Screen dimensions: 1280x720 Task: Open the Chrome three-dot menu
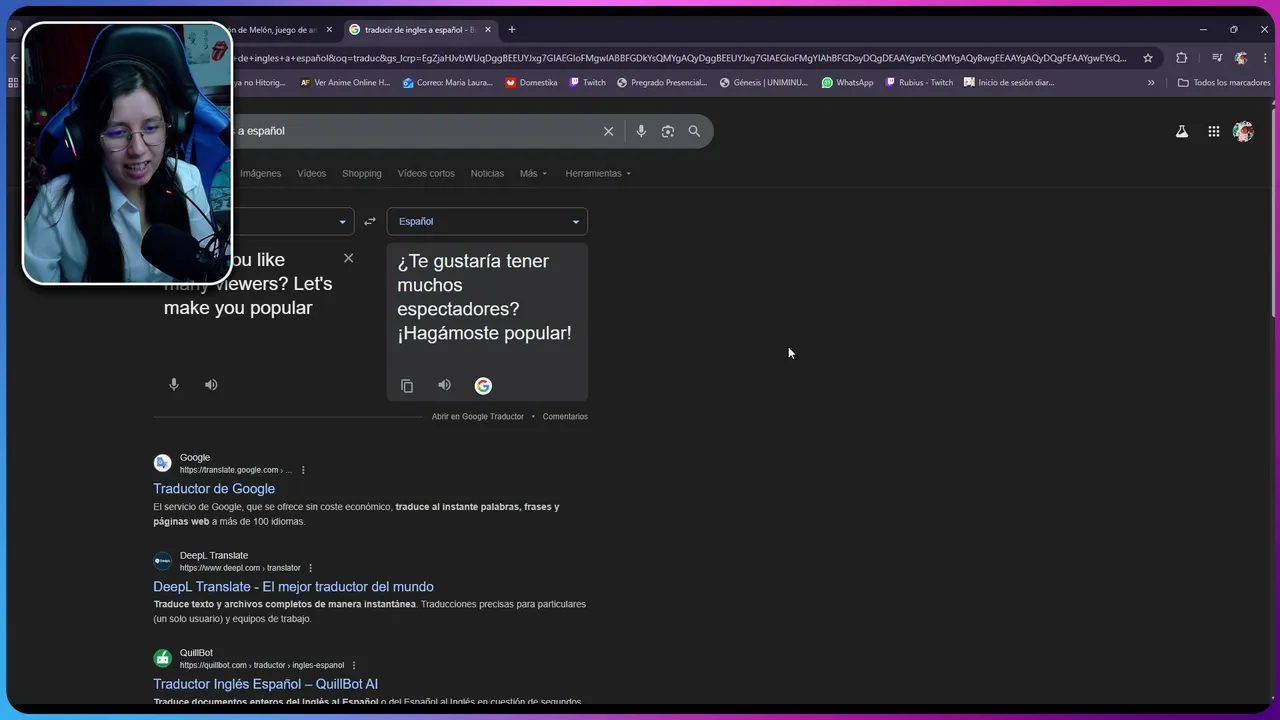pos(1265,58)
